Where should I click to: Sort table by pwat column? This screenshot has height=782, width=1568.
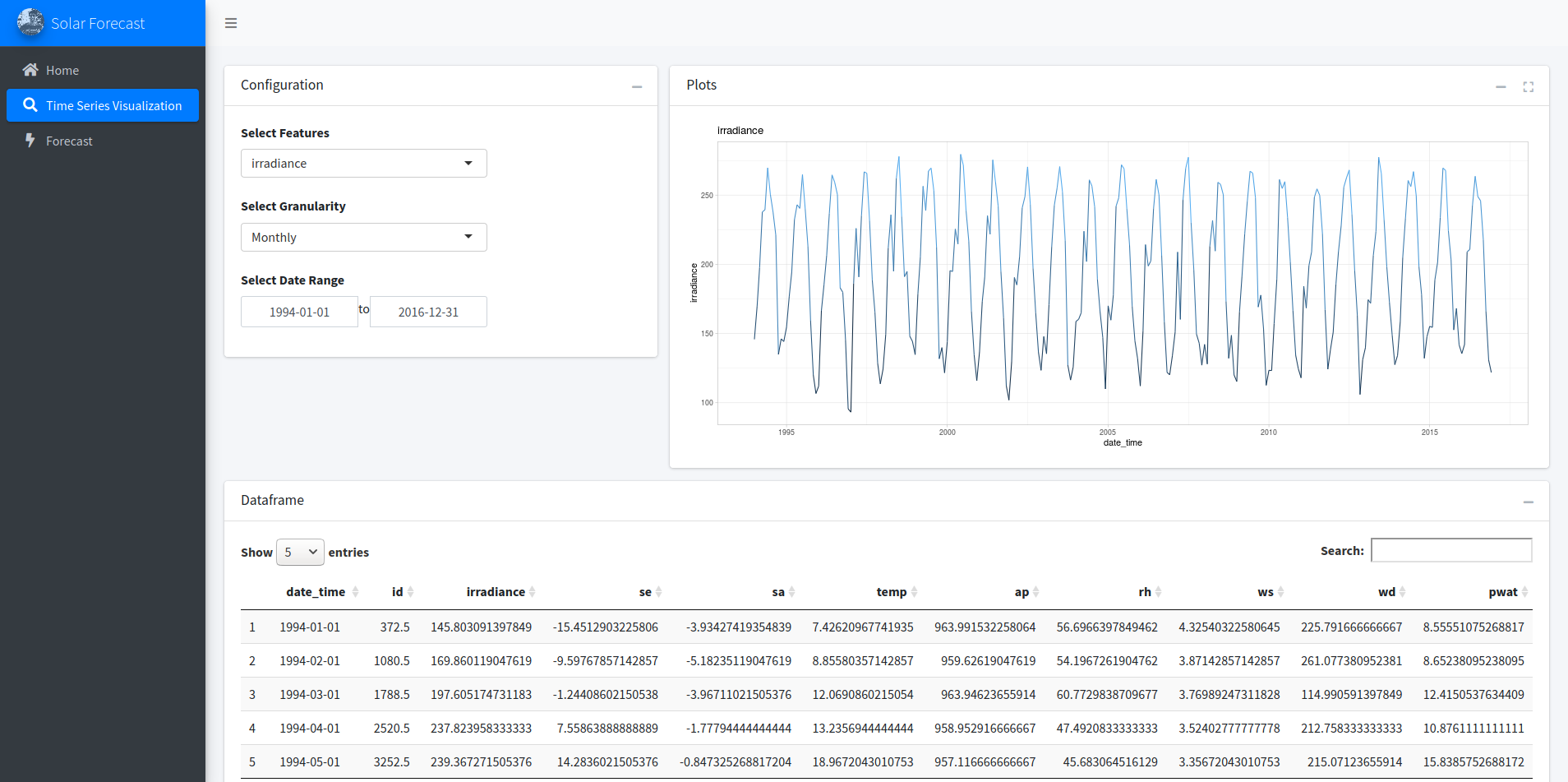pyautogui.click(x=1508, y=592)
